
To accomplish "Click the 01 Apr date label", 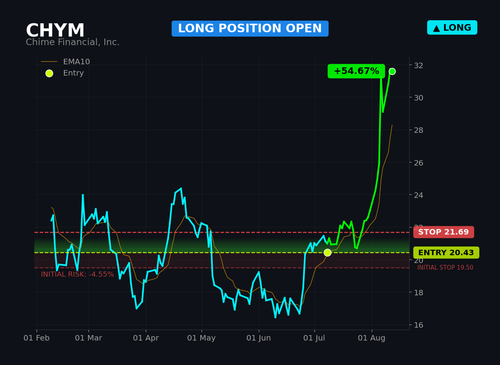I will pyautogui.click(x=146, y=338).
